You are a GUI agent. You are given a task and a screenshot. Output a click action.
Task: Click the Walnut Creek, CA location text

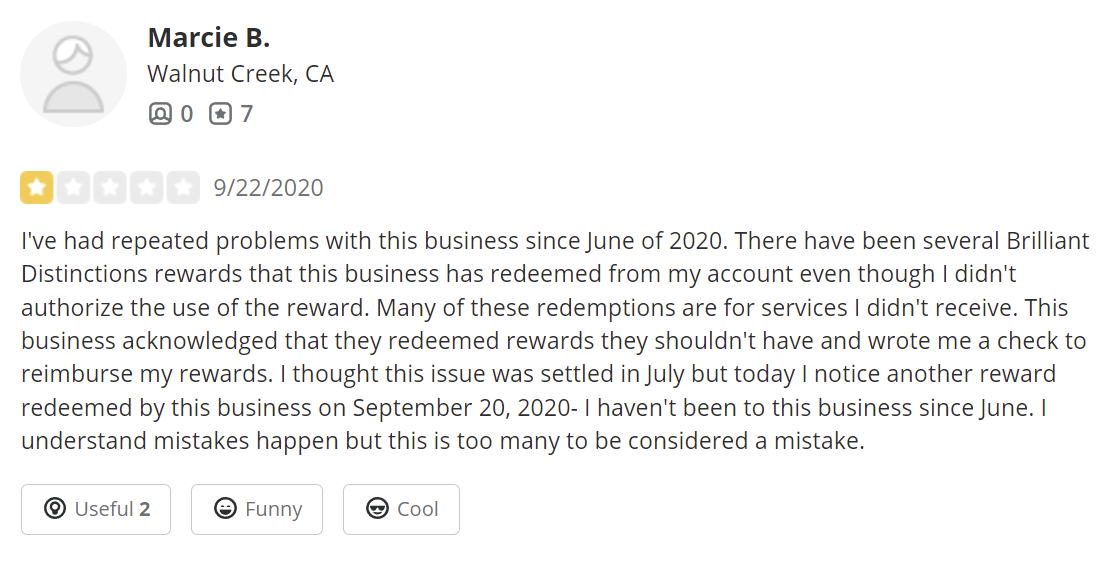coord(241,74)
